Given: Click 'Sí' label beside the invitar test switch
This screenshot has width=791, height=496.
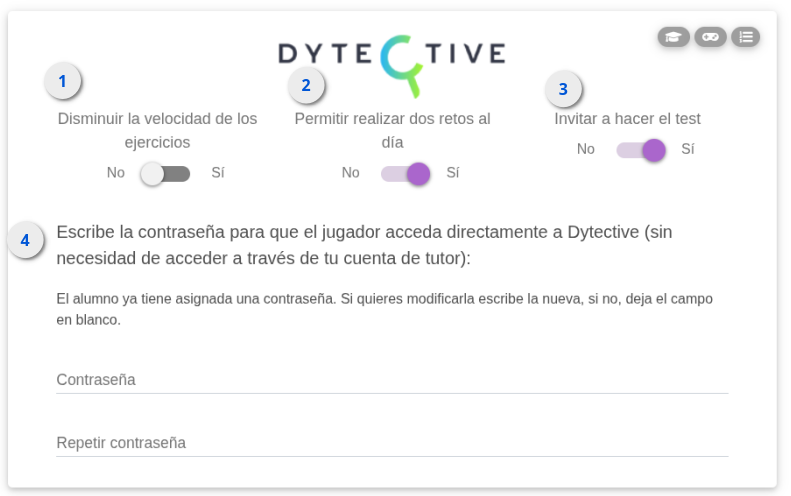Looking at the screenshot, I should coord(688,149).
